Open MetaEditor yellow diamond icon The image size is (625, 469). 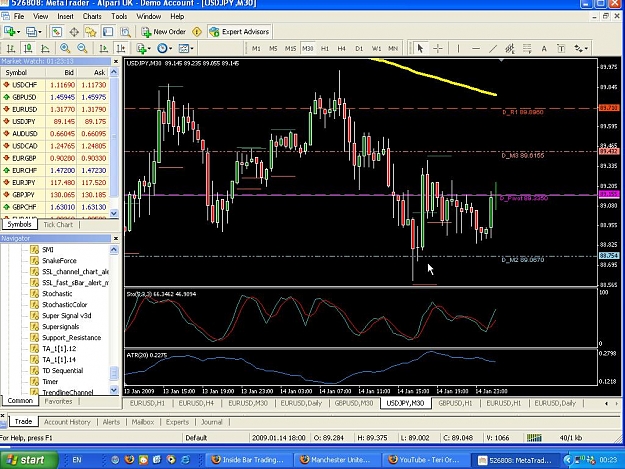[x=197, y=31]
